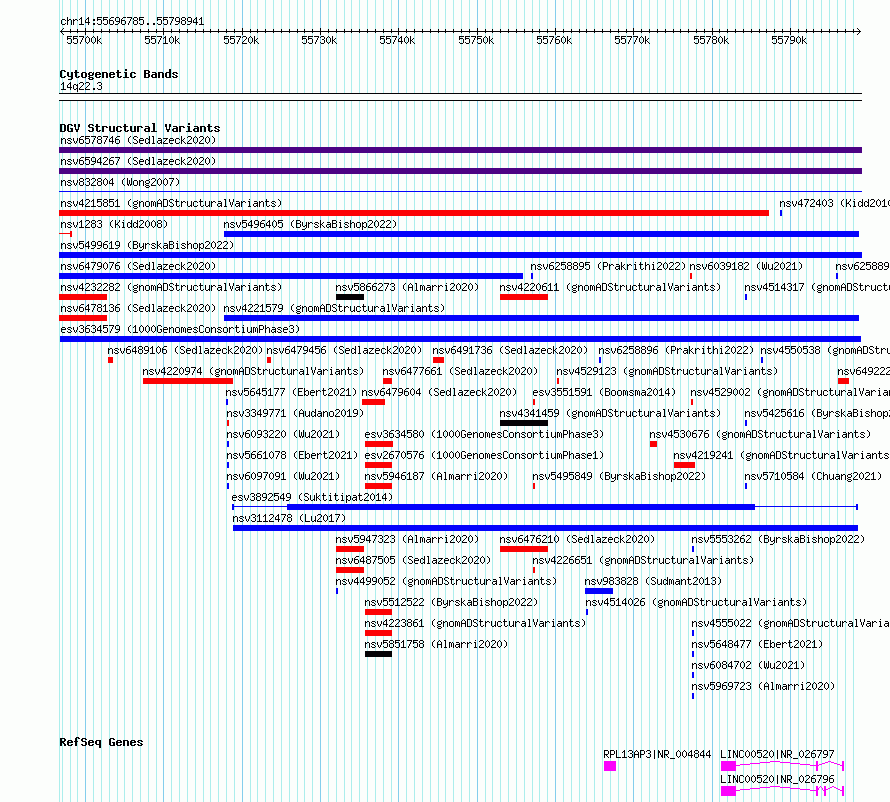Click the nsv6478136 (Sedlazeck2020) label

(x=138, y=308)
